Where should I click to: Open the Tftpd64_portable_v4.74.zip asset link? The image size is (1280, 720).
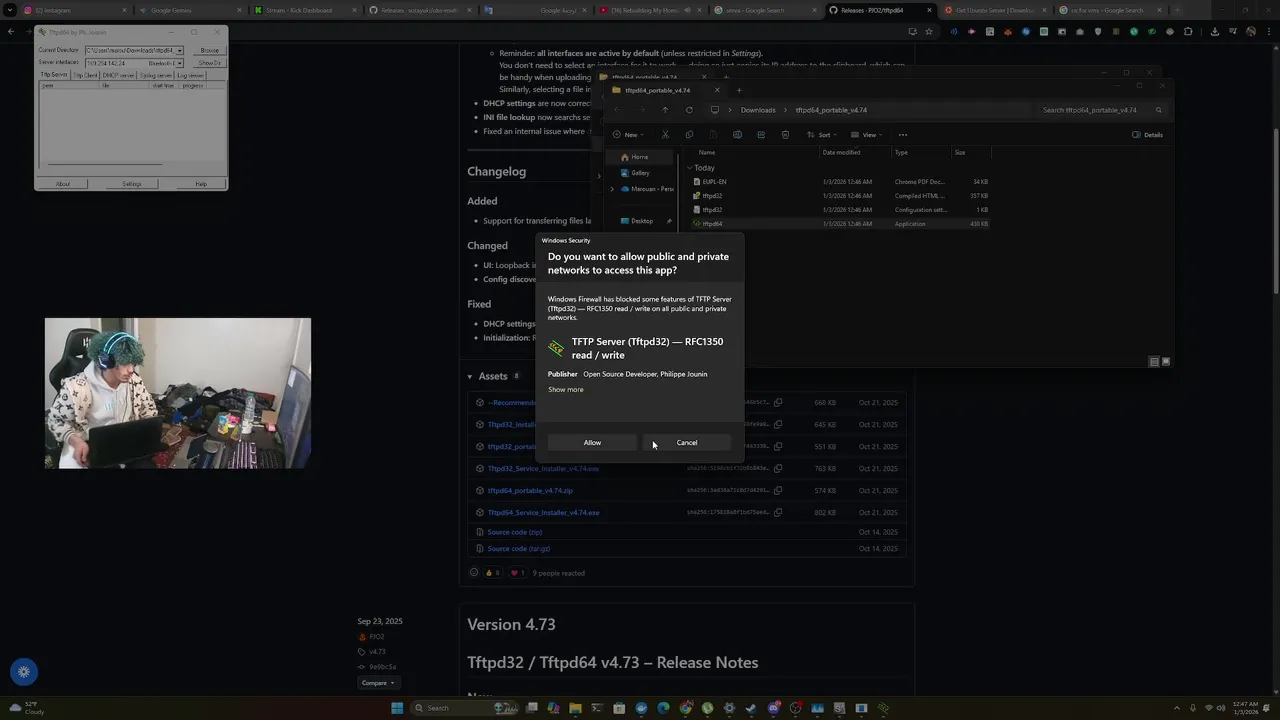tap(530, 491)
